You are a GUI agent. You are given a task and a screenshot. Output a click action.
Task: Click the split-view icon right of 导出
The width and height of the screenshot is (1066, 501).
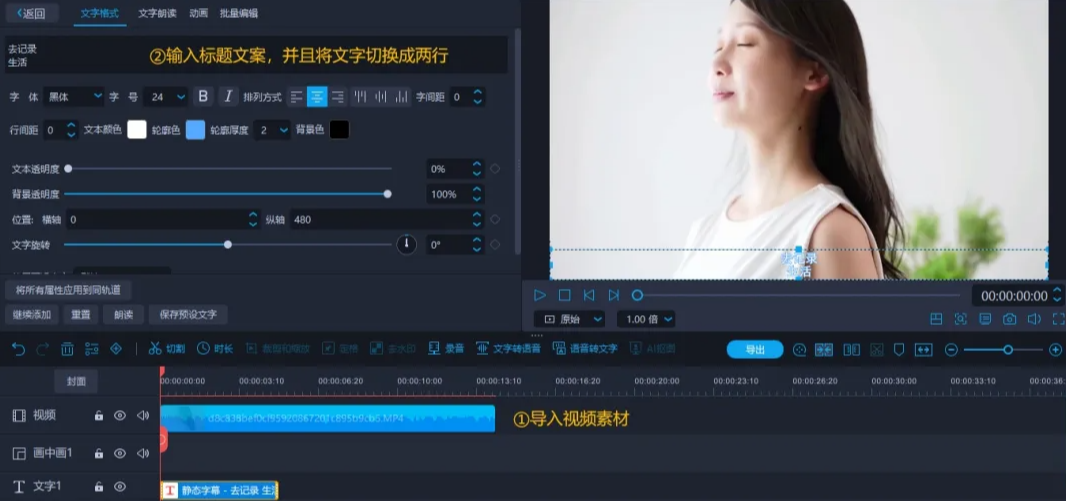[x=852, y=349]
